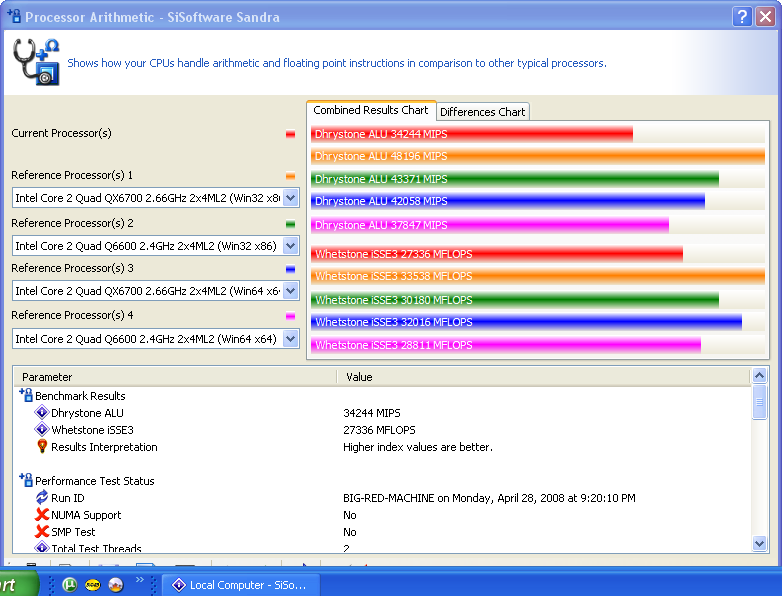782x596 pixels.
Task: Click the red Dhrystone ALU 34244 MIPS bar
Action: point(472,134)
